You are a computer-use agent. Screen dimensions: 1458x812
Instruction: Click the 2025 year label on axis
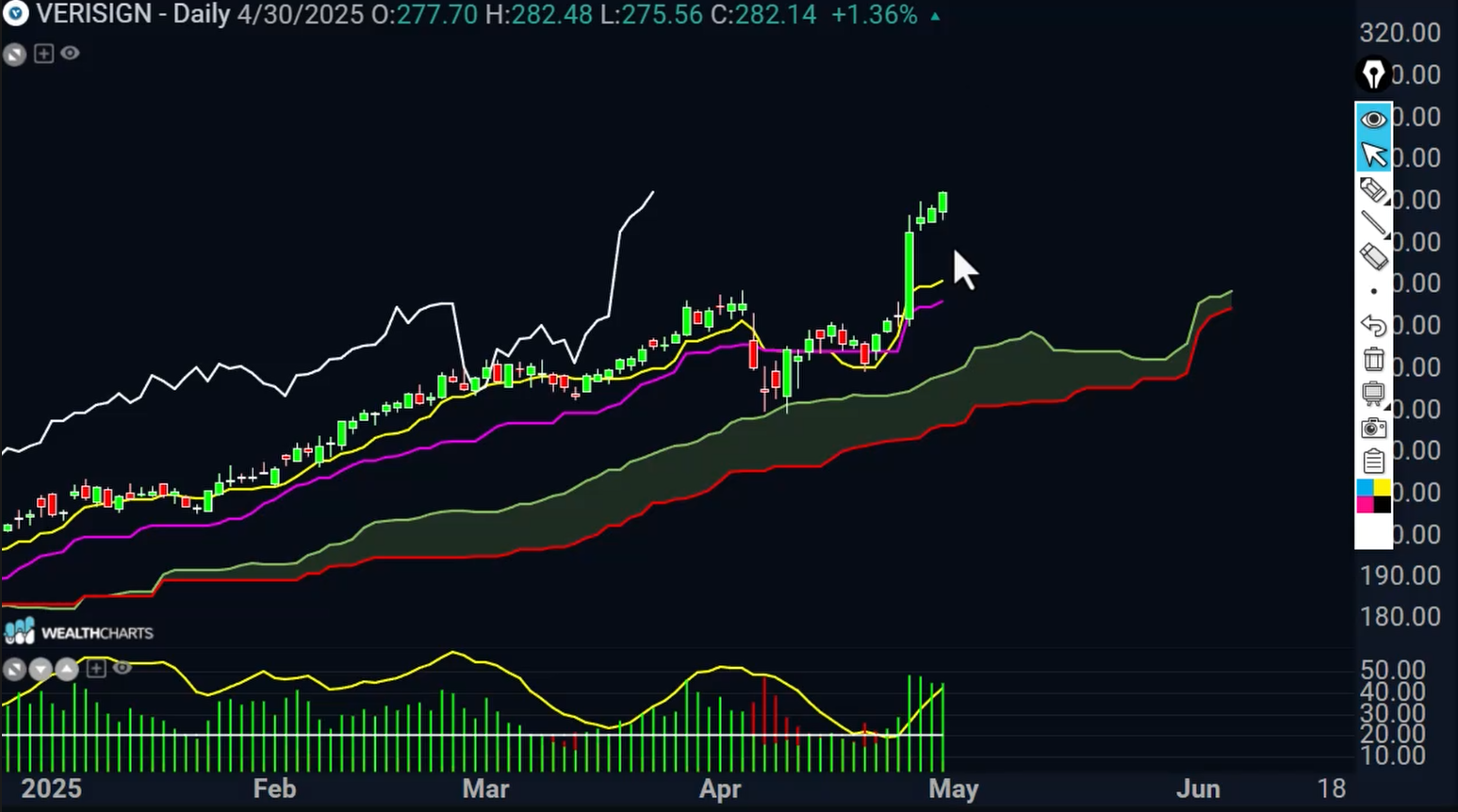(51, 788)
